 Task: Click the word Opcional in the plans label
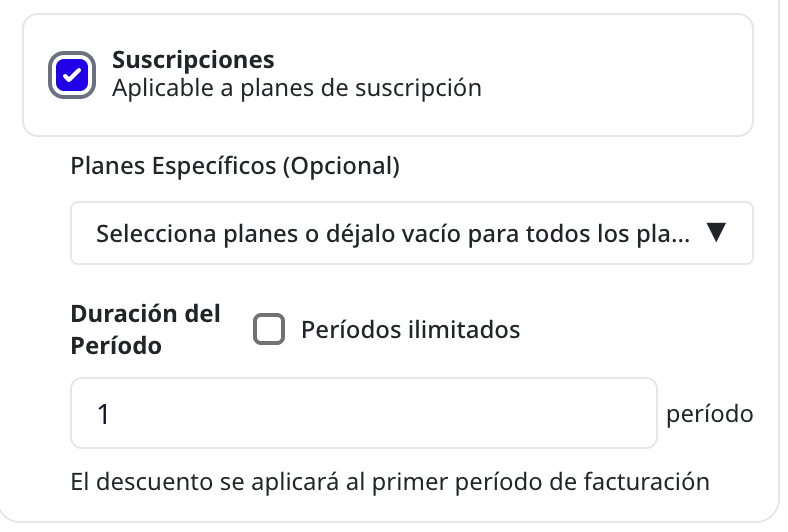pyautogui.click(x=342, y=166)
